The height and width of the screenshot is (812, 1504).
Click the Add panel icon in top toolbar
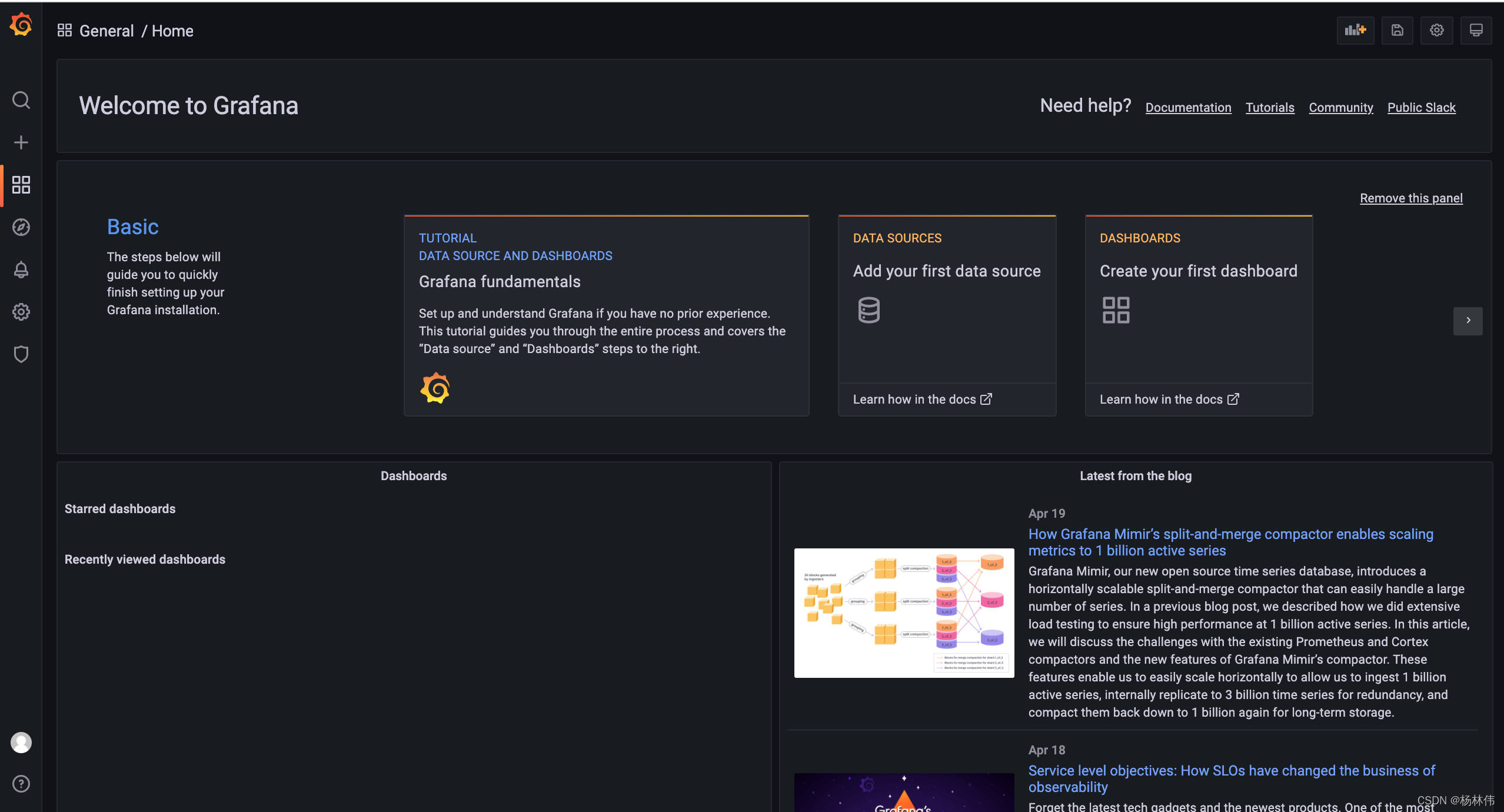click(x=1355, y=30)
